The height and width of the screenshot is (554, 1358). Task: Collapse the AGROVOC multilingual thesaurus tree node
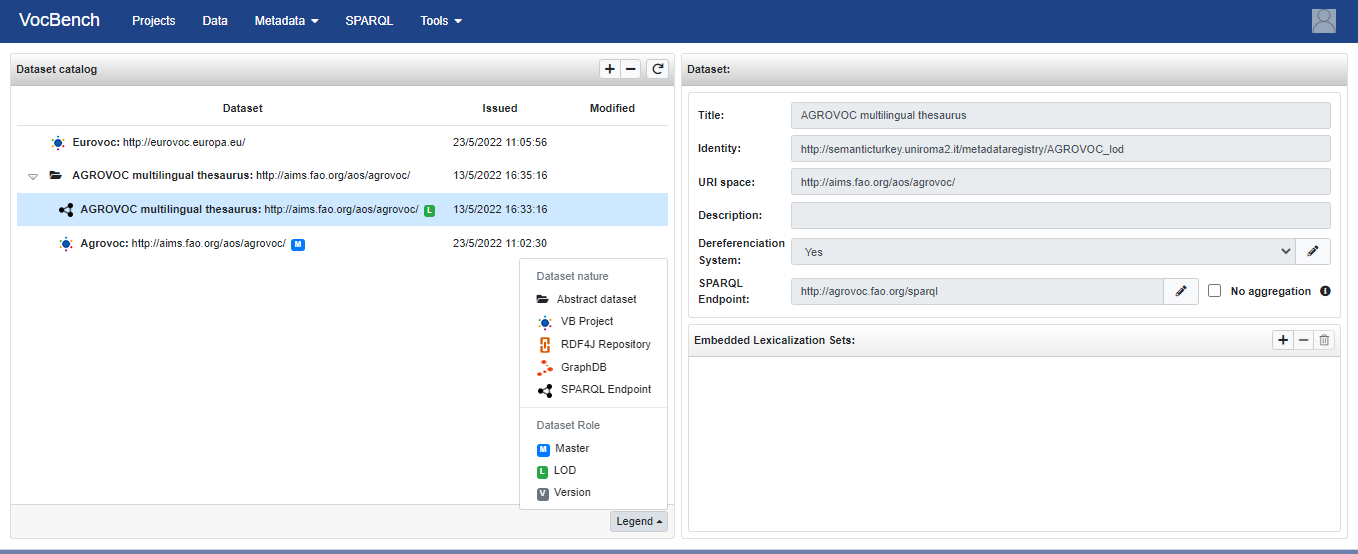(x=33, y=176)
